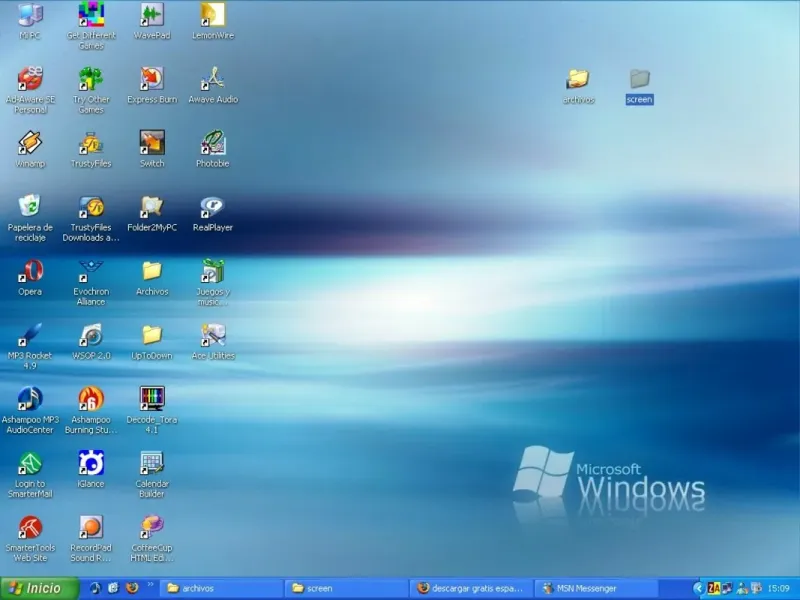The width and height of the screenshot is (800, 600).
Task: Expand the quick launch overflow chevron
Action: tap(151, 585)
